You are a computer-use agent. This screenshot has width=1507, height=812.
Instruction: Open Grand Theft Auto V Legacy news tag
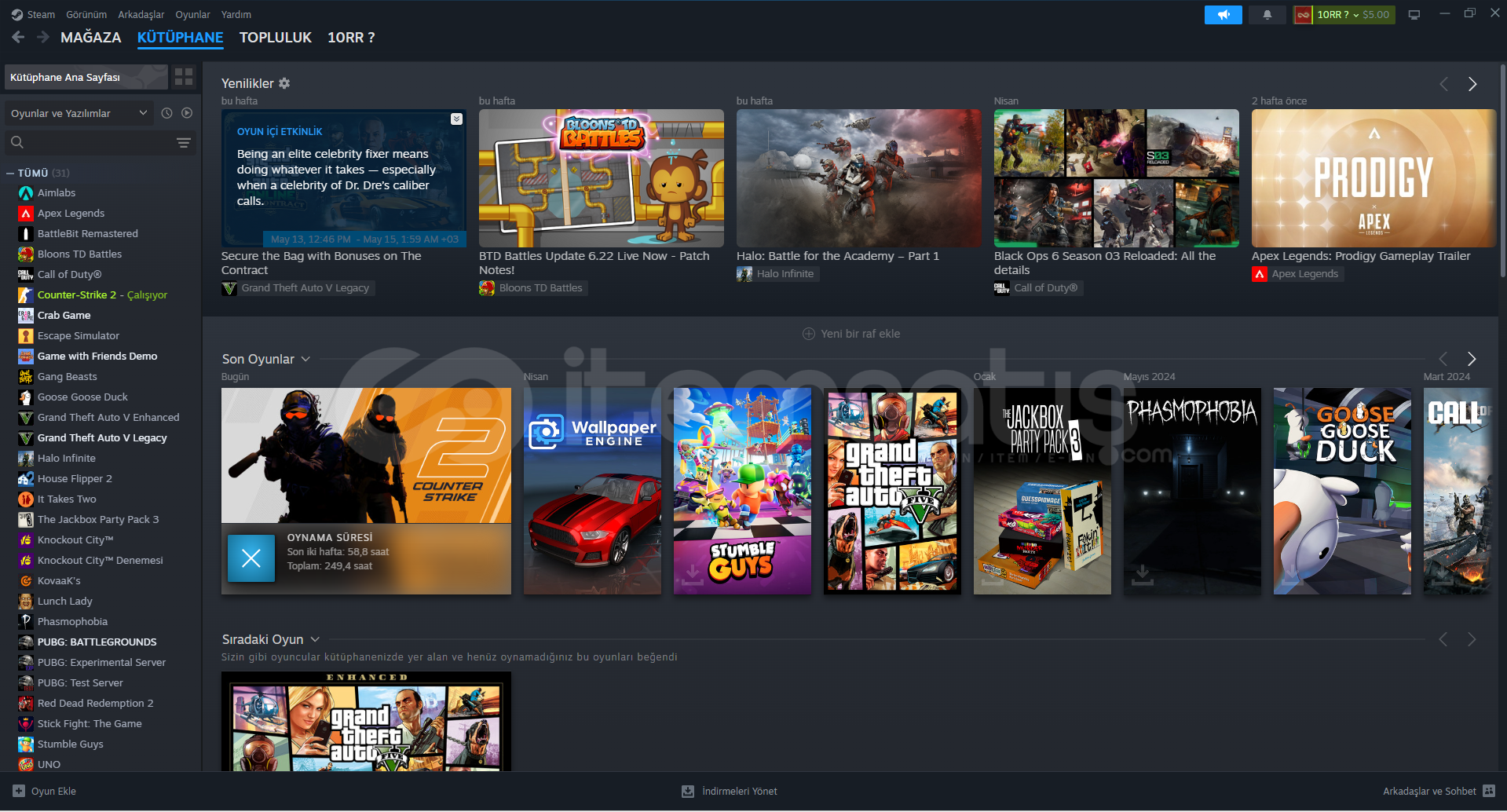[x=298, y=288]
